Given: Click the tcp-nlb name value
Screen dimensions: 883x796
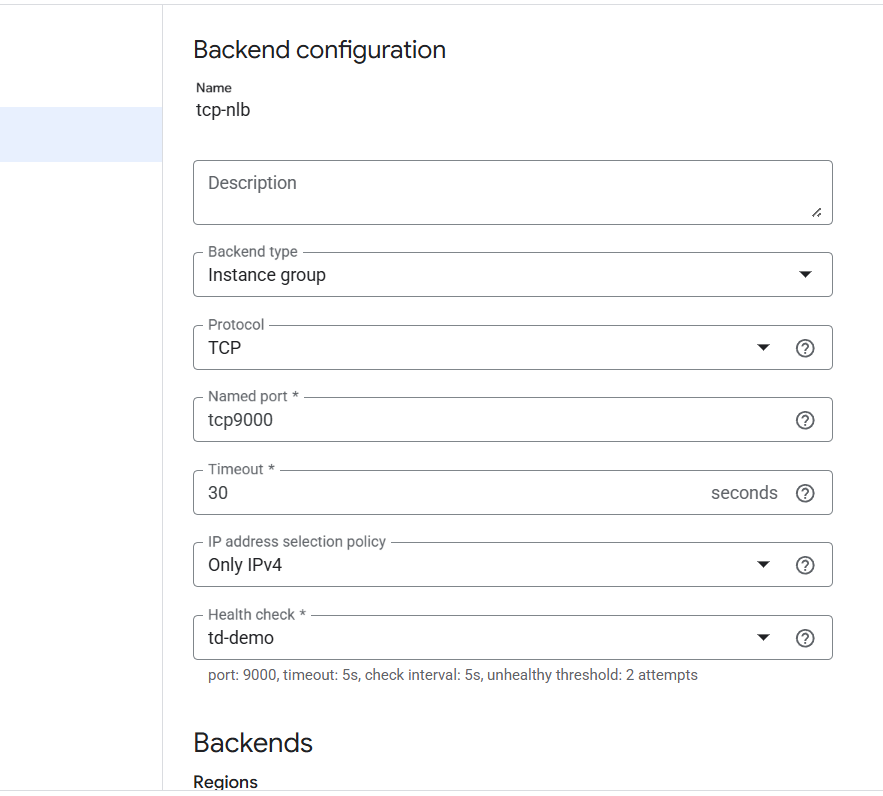Looking at the screenshot, I should (223, 110).
